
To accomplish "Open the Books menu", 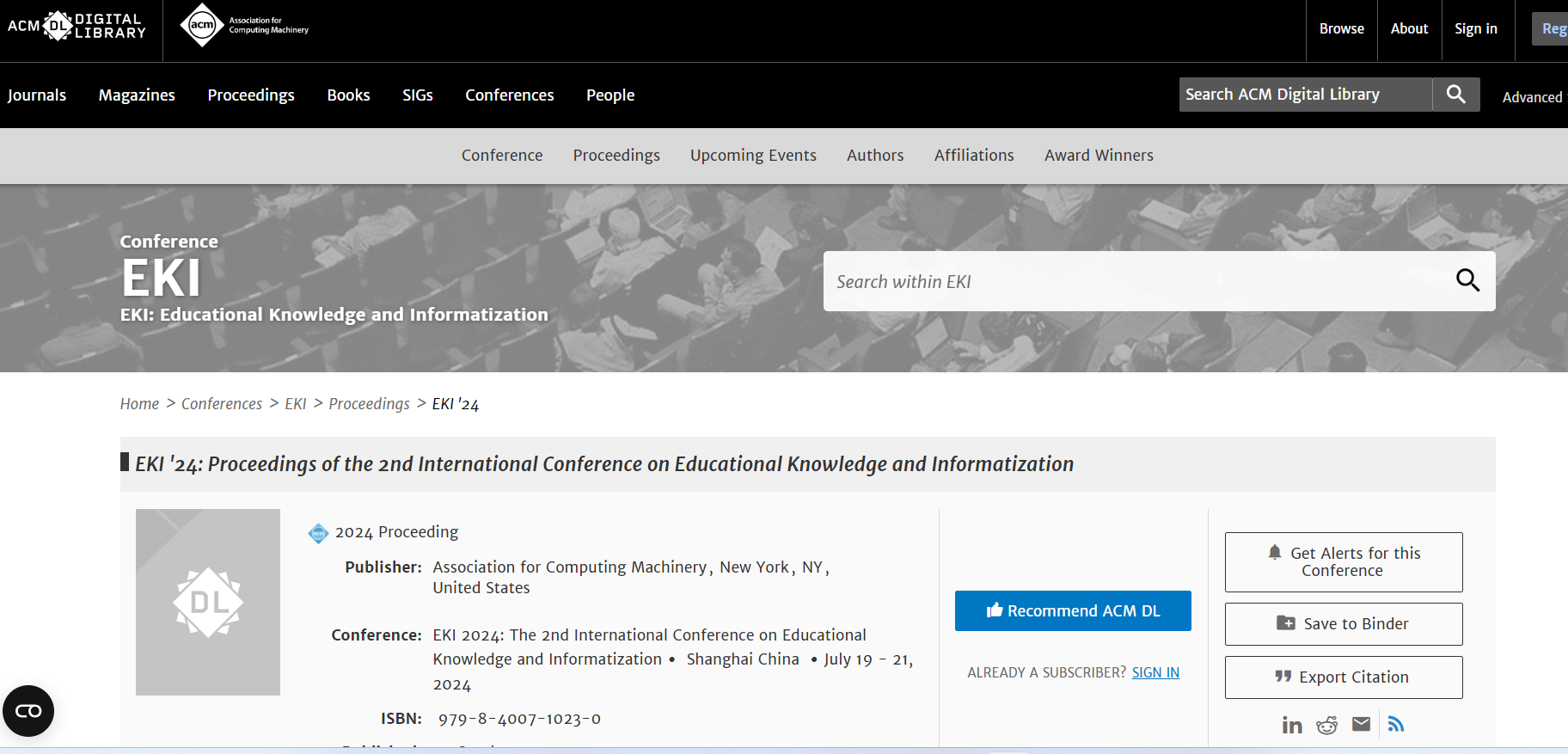I will tap(348, 95).
